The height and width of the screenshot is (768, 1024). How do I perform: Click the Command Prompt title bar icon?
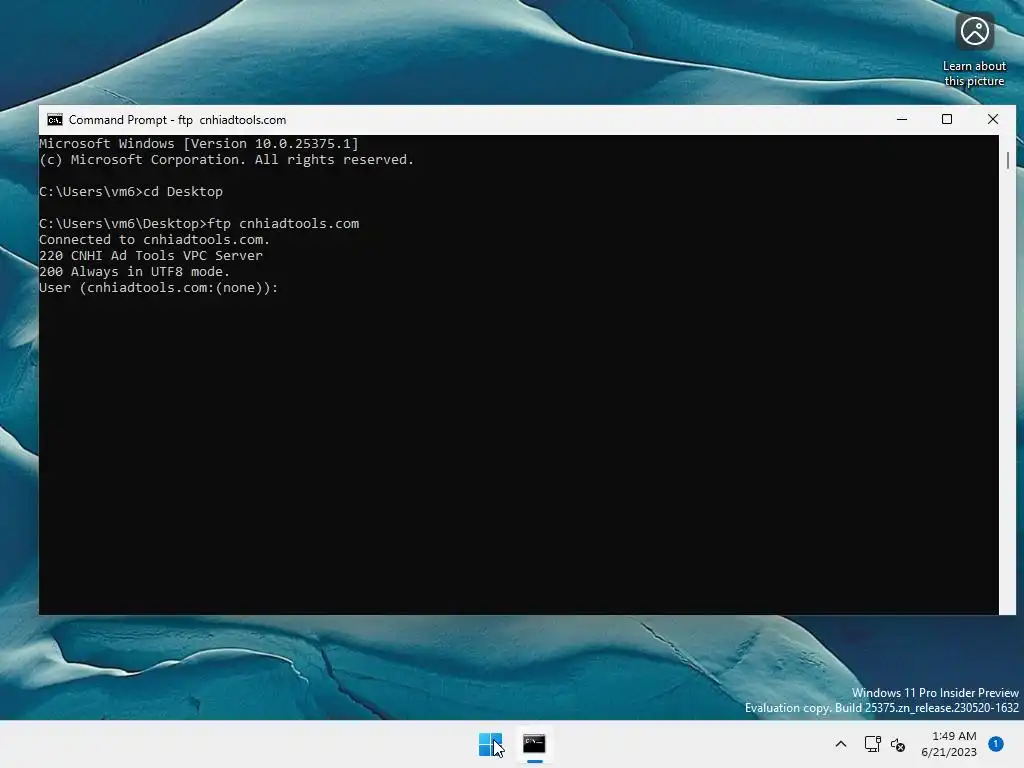[x=55, y=120]
